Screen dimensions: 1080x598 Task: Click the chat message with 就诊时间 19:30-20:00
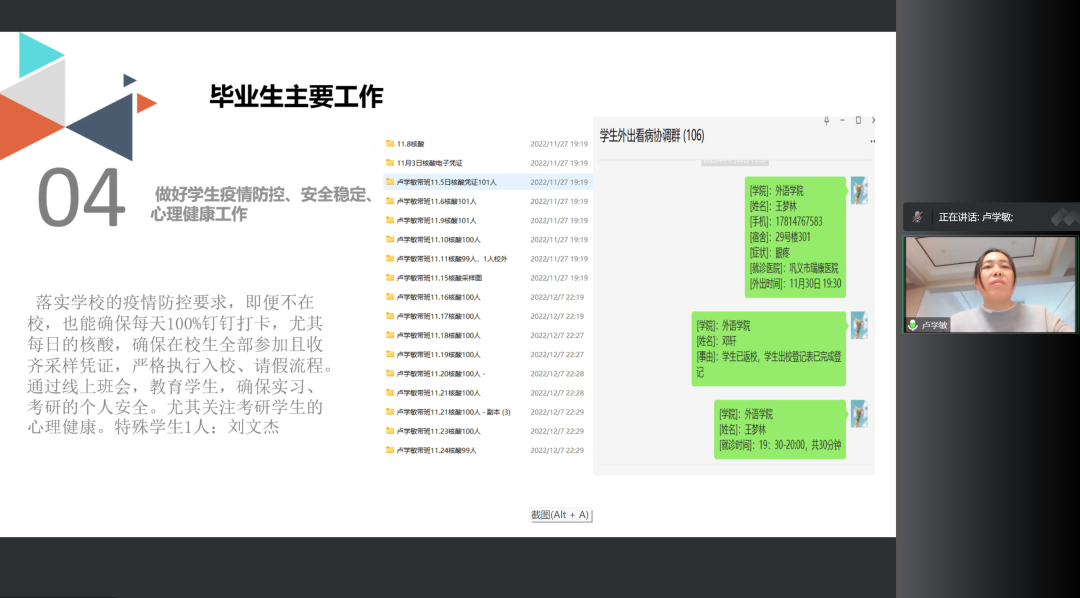point(780,429)
